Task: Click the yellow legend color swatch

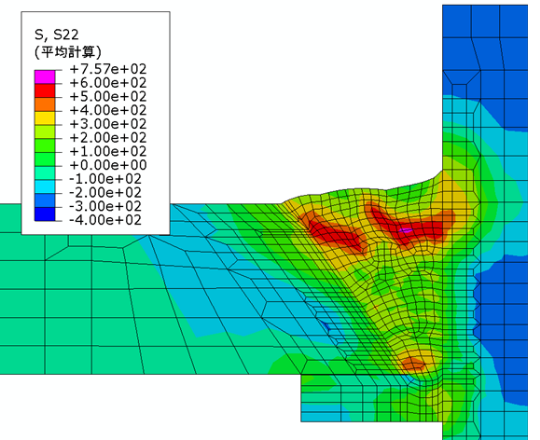Action: click(x=45, y=118)
